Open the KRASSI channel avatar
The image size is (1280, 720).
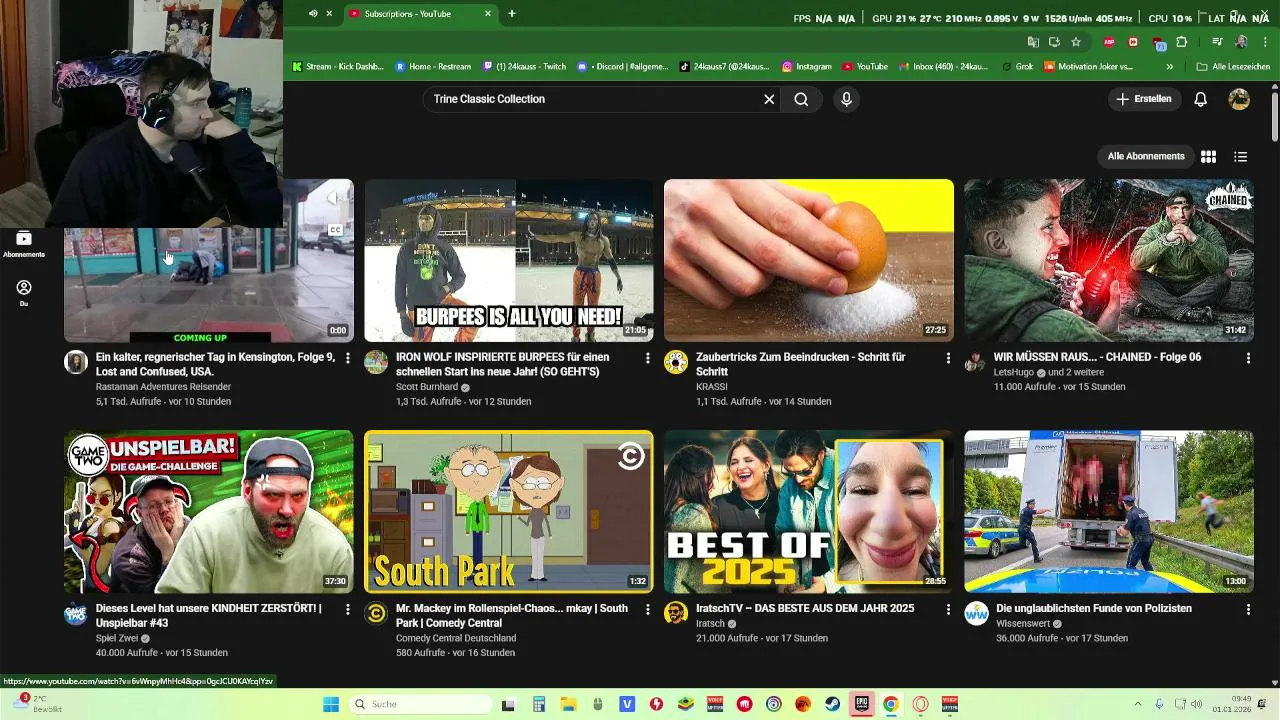(x=676, y=362)
